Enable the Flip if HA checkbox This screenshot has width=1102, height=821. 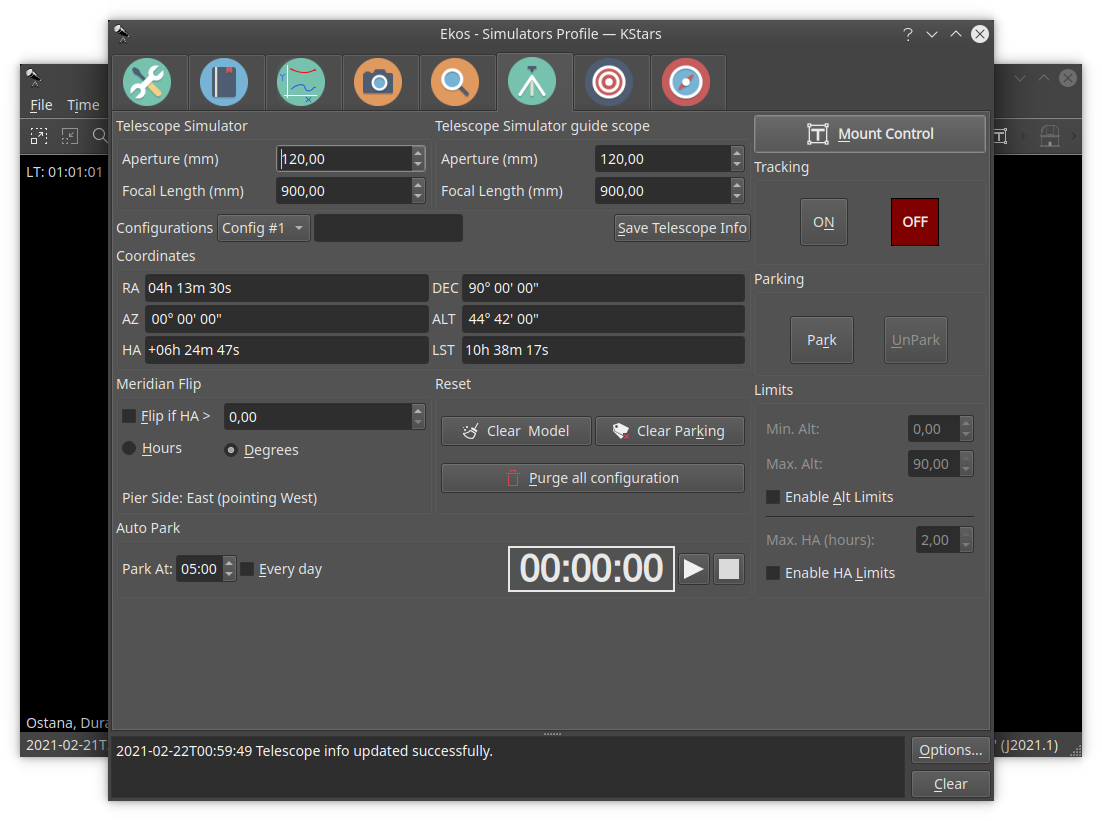pyautogui.click(x=129, y=416)
